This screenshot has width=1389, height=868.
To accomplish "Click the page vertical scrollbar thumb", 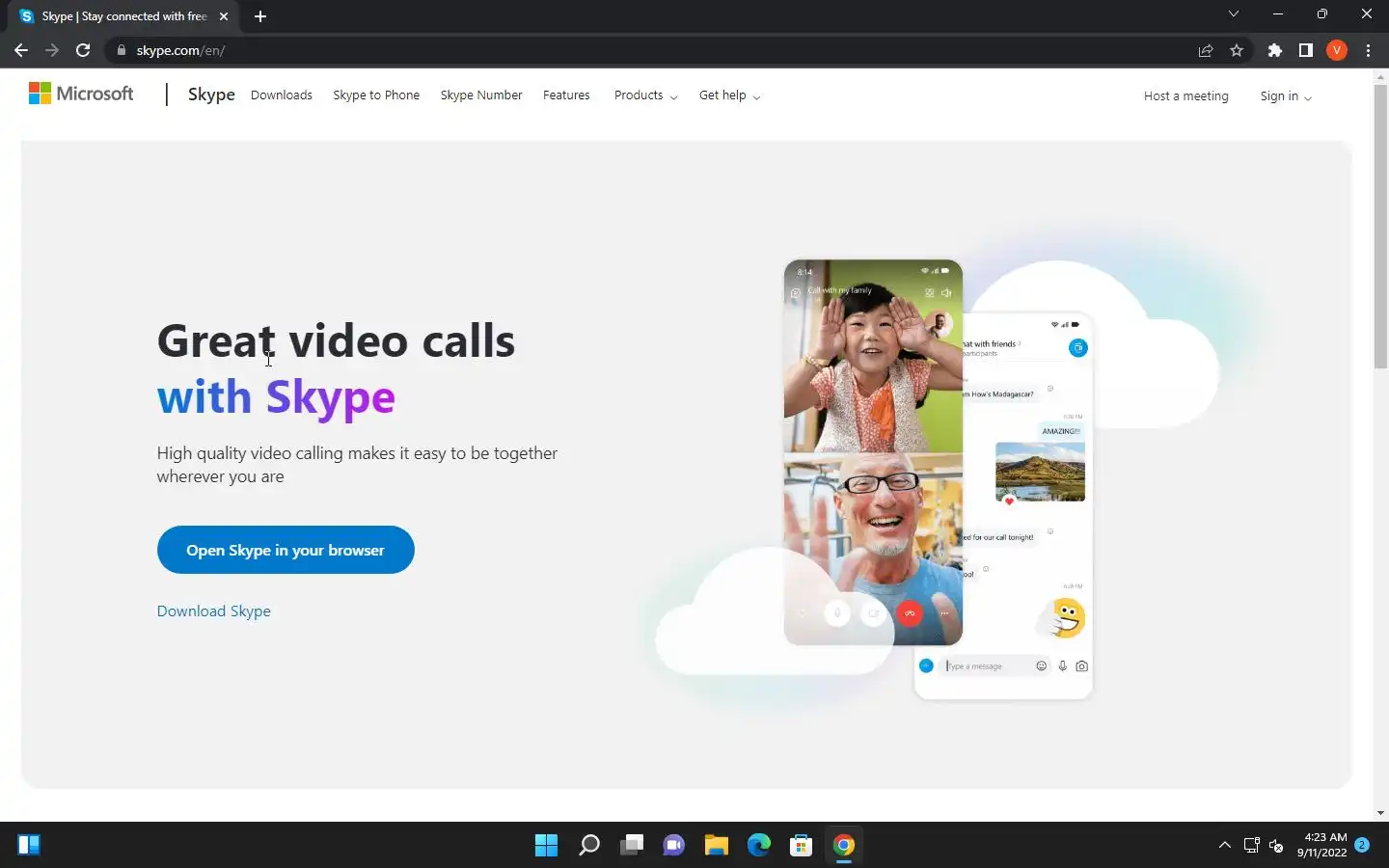I will (x=1380, y=227).
